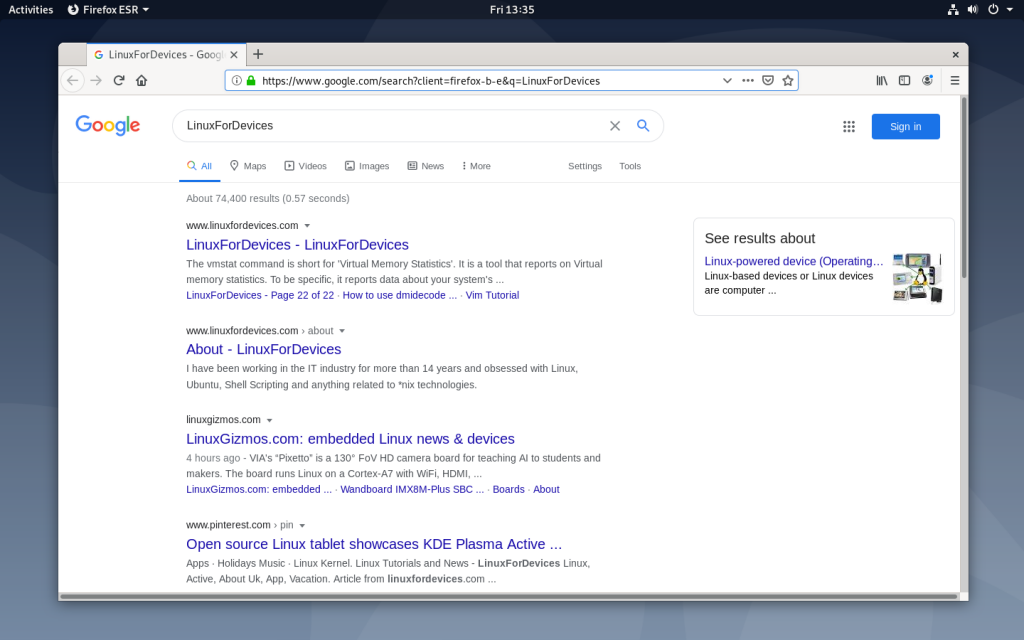
Task: Click the vertical page scrollbar
Action: click(964, 189)
